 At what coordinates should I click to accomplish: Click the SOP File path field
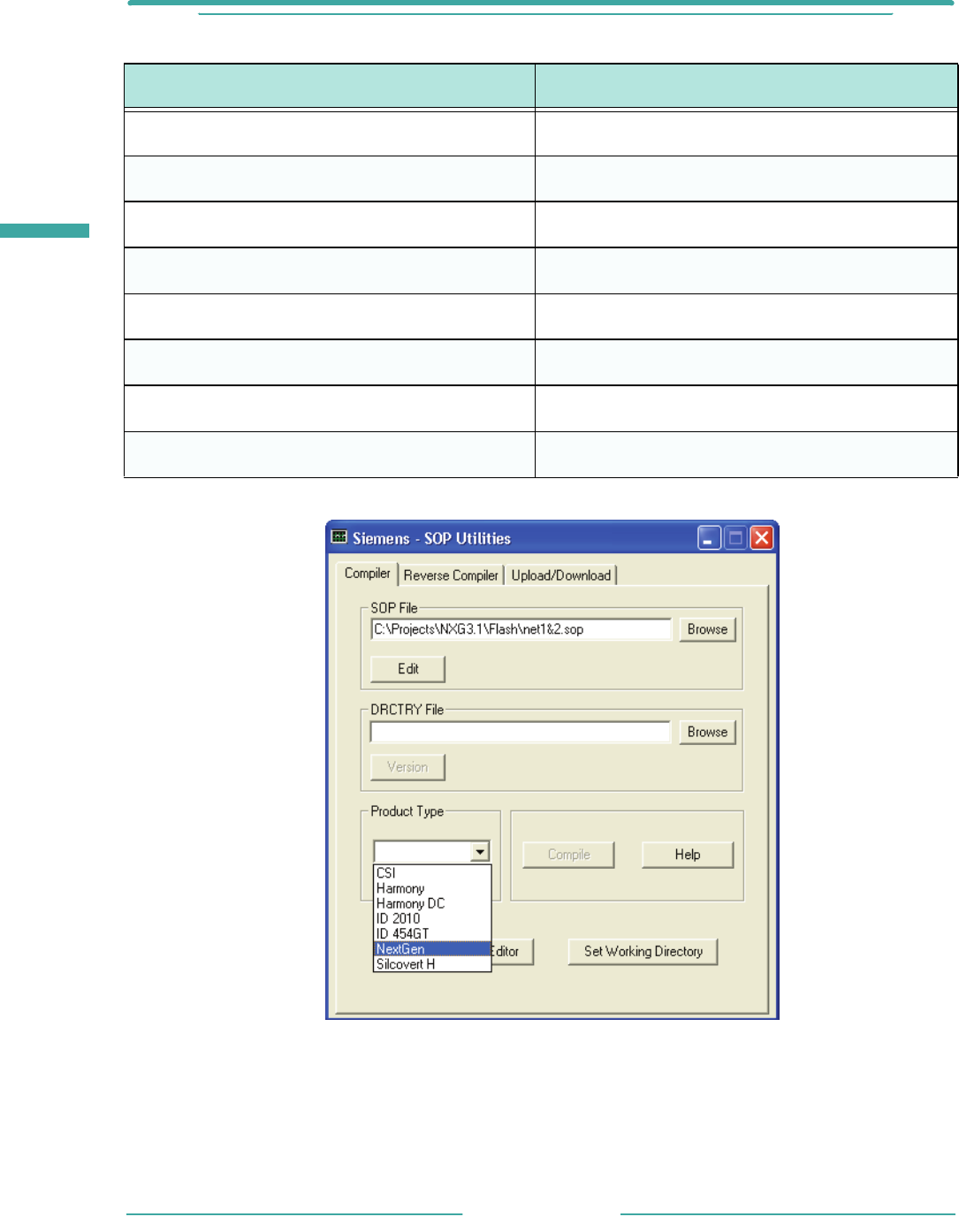[521, 629]
